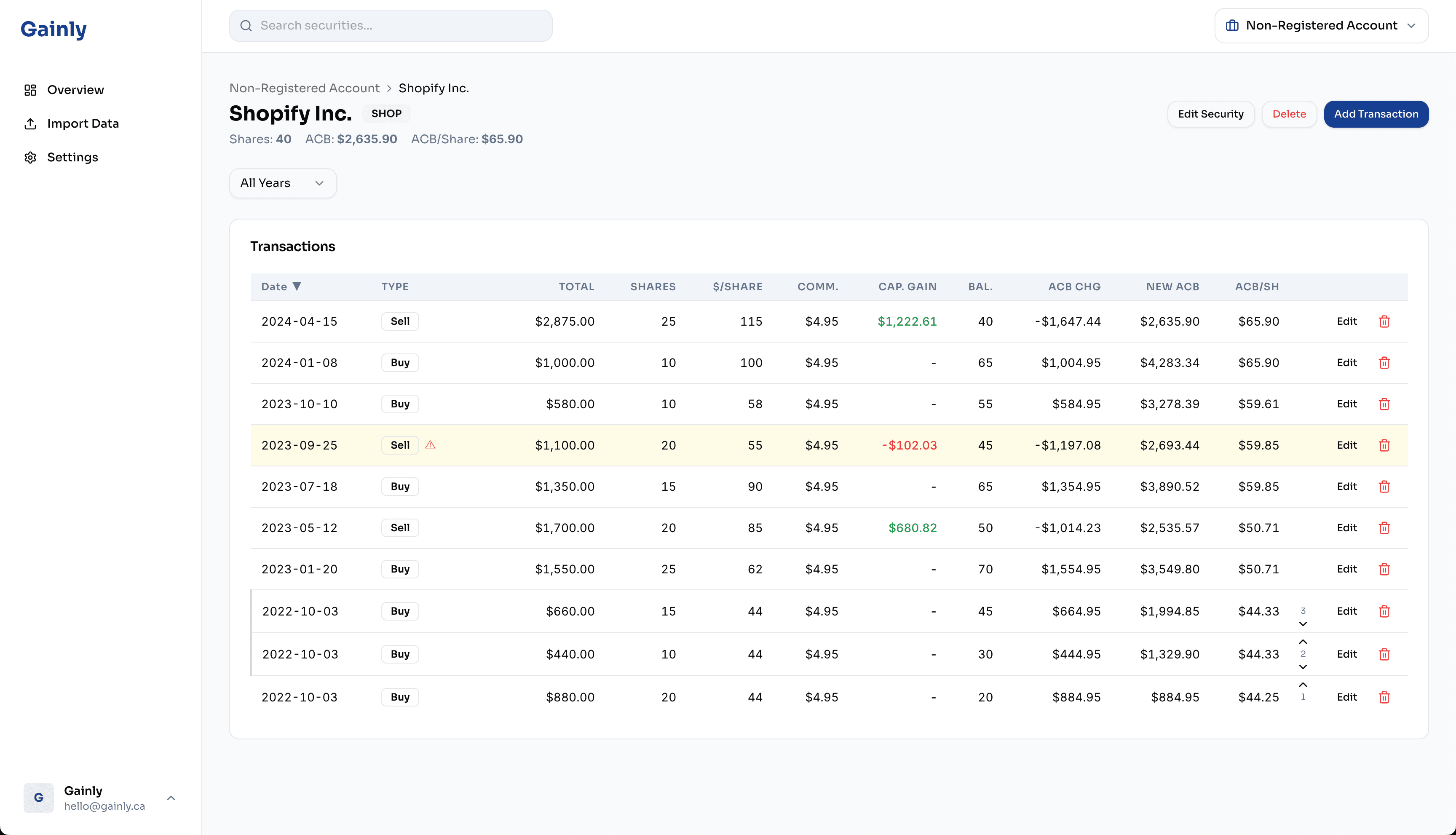Click the Import Data upload icon

pyautogui.click(x=30, y=123)
